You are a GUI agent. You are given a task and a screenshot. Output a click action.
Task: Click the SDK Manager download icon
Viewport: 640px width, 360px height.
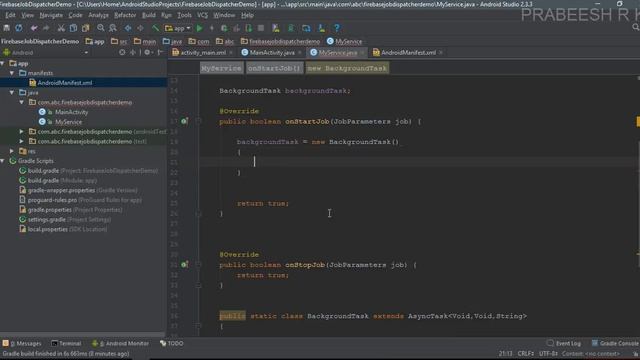[322, 28]
